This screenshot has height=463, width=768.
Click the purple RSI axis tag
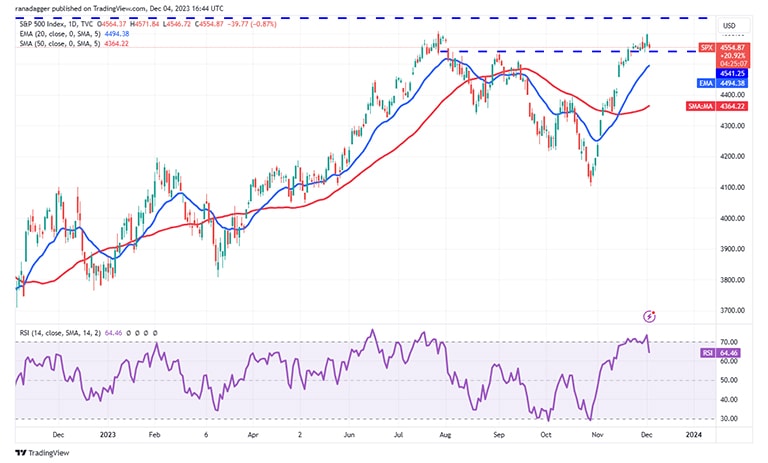point(708,353)
